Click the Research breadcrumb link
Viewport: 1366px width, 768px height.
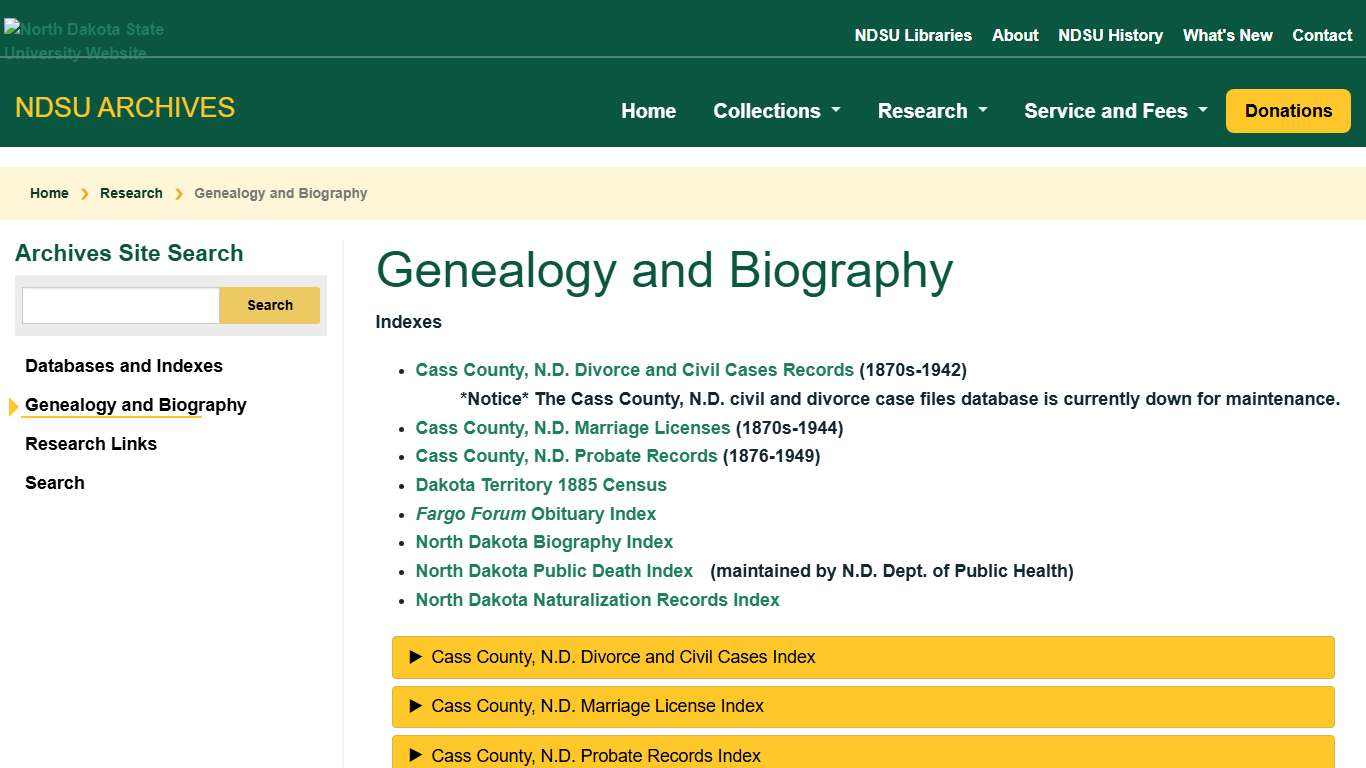click(x=131, y=193)
